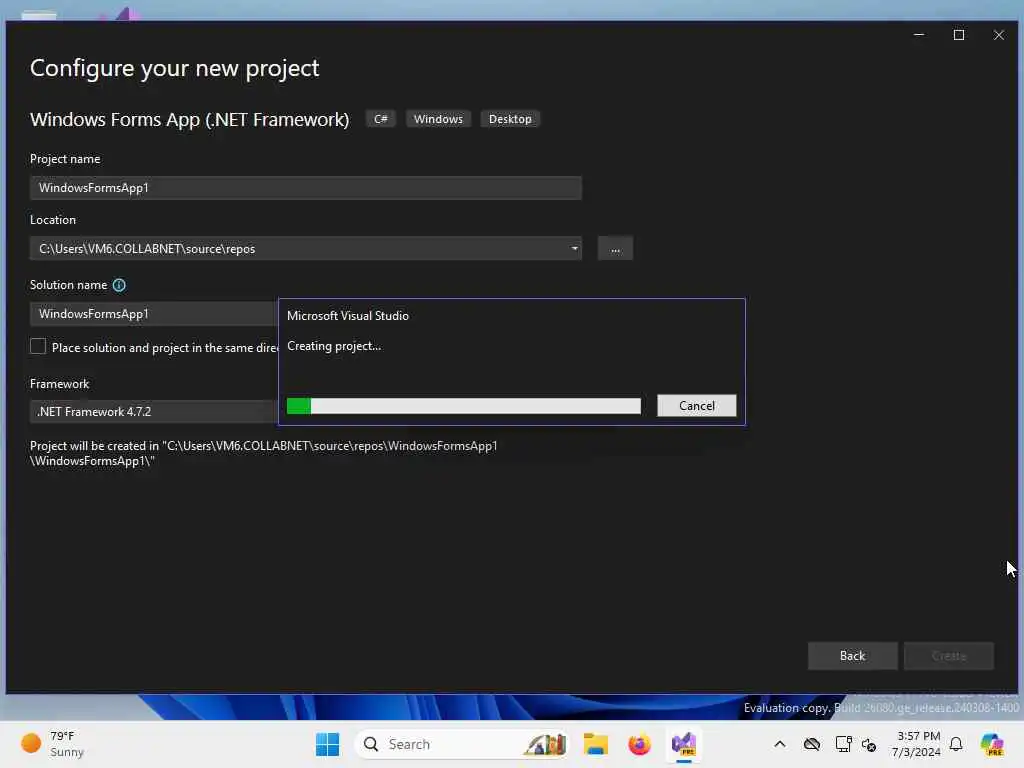Click the Project name input field
The image size is (1024, 768).
pos(306,188)
